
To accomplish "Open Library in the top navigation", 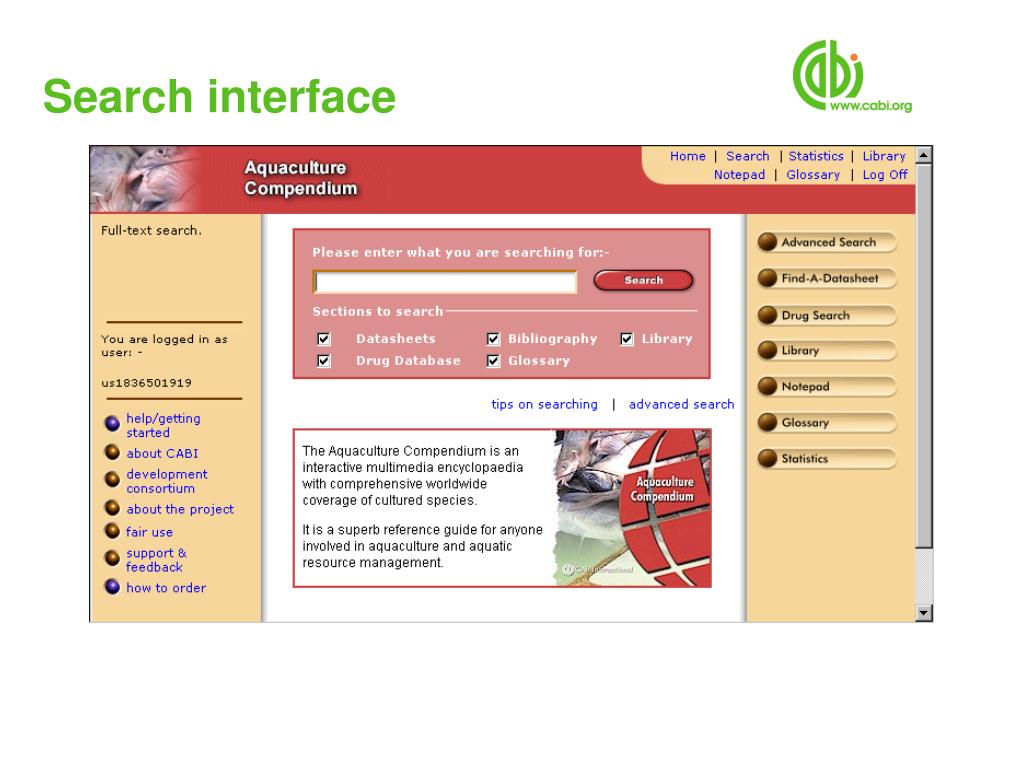I will click(x=884, y=156).
